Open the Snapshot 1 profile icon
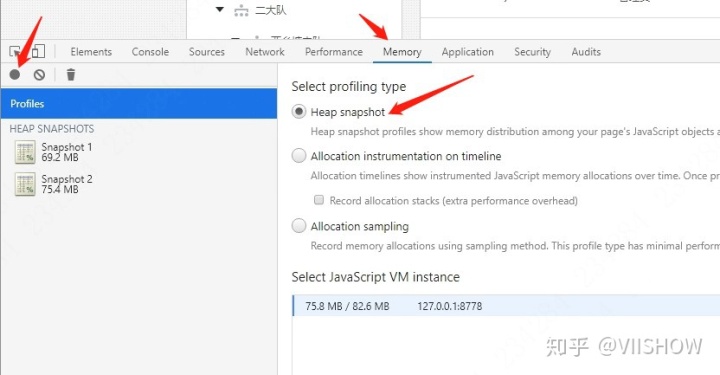720x375 pixels. pyautogui.click(x=25, y=152)
